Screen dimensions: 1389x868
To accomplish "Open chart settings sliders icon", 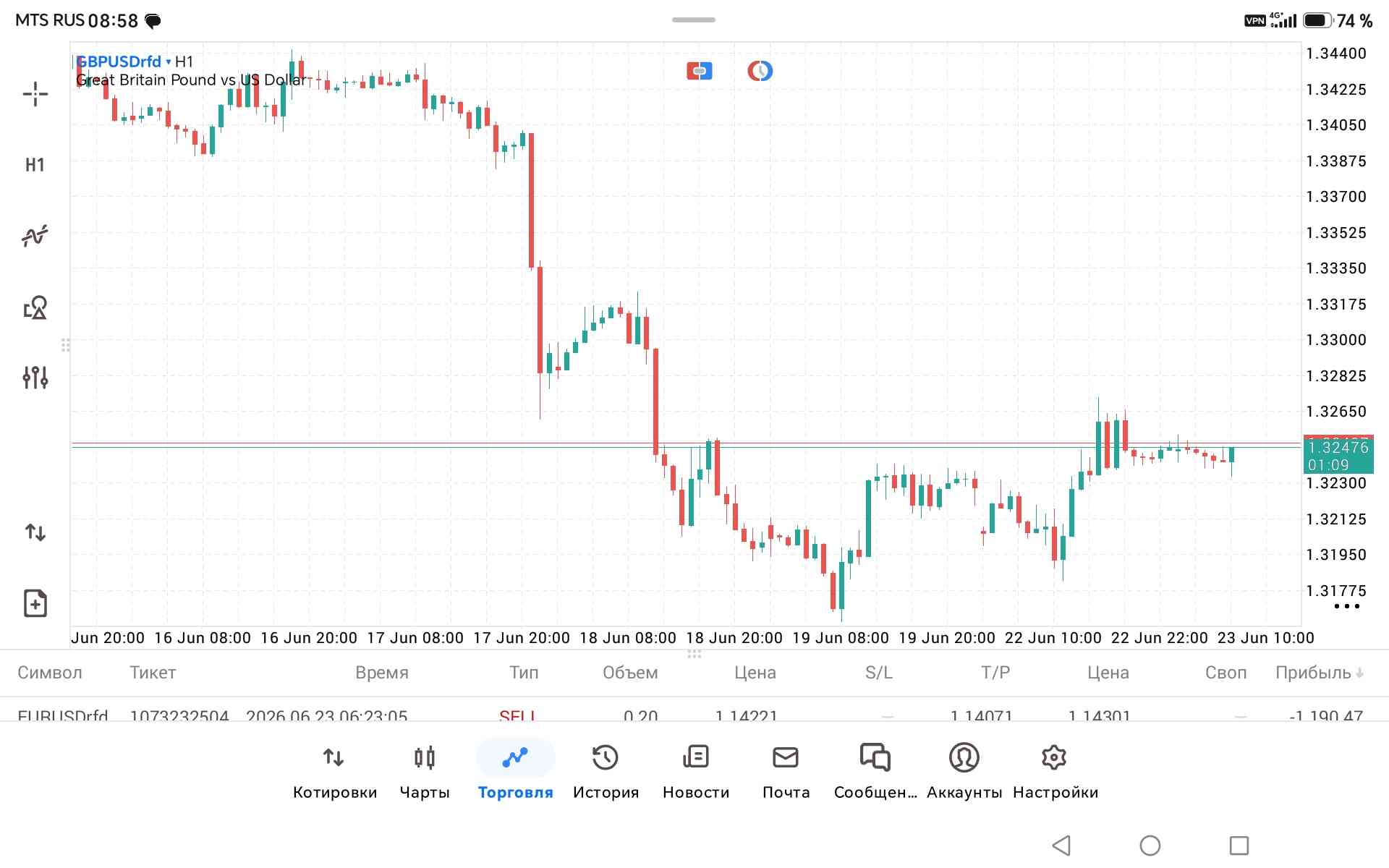I will pos(35,377).
